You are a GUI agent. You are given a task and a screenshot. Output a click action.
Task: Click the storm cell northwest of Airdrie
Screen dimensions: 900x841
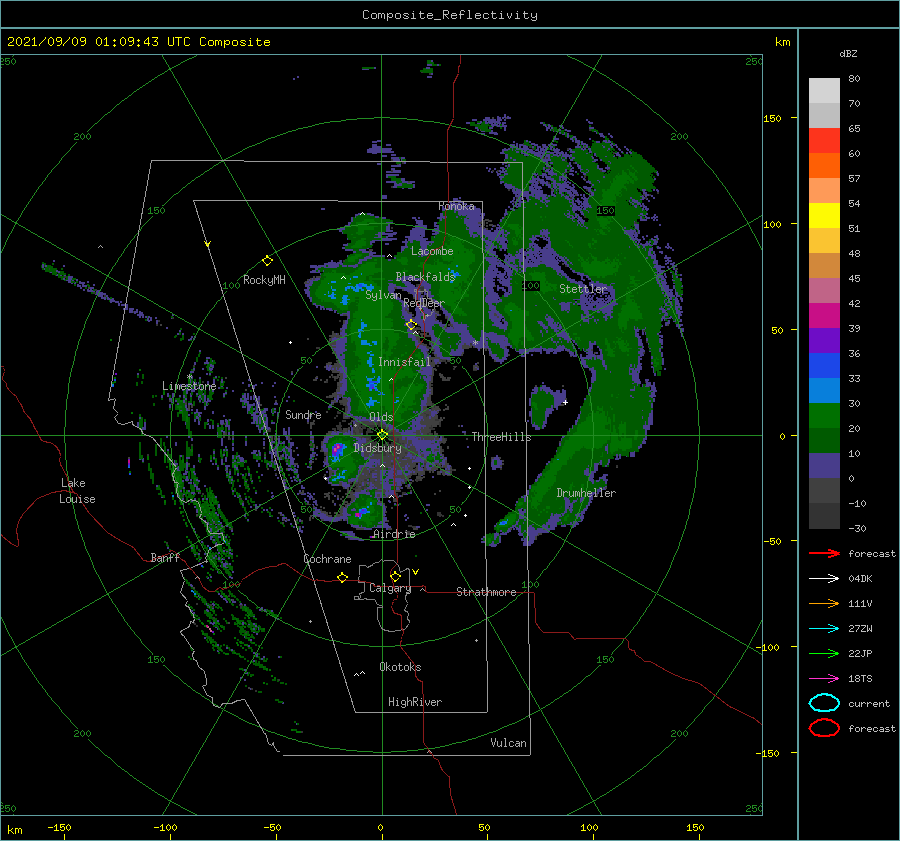pos(363,511)
